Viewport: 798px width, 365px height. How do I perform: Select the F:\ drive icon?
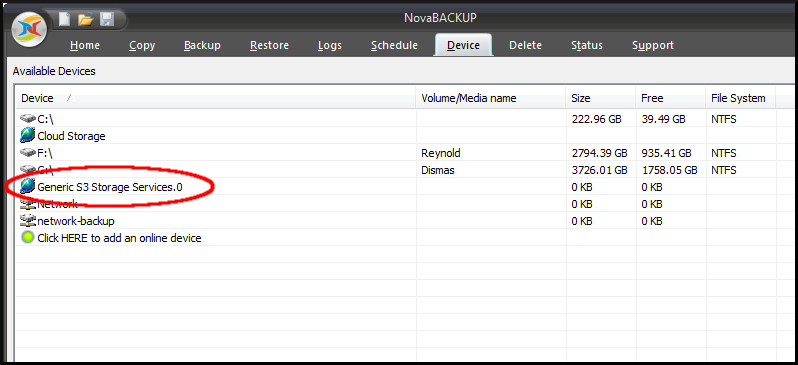[28, 153]
